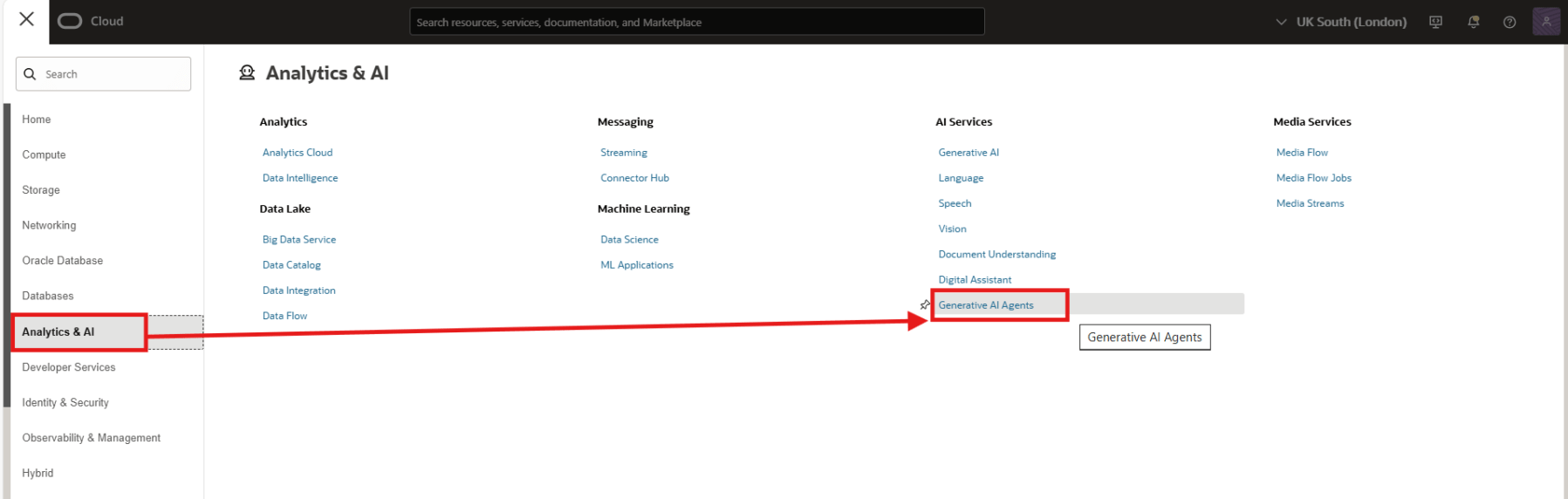Open the Generative AI Agents link

click(986, 305)
